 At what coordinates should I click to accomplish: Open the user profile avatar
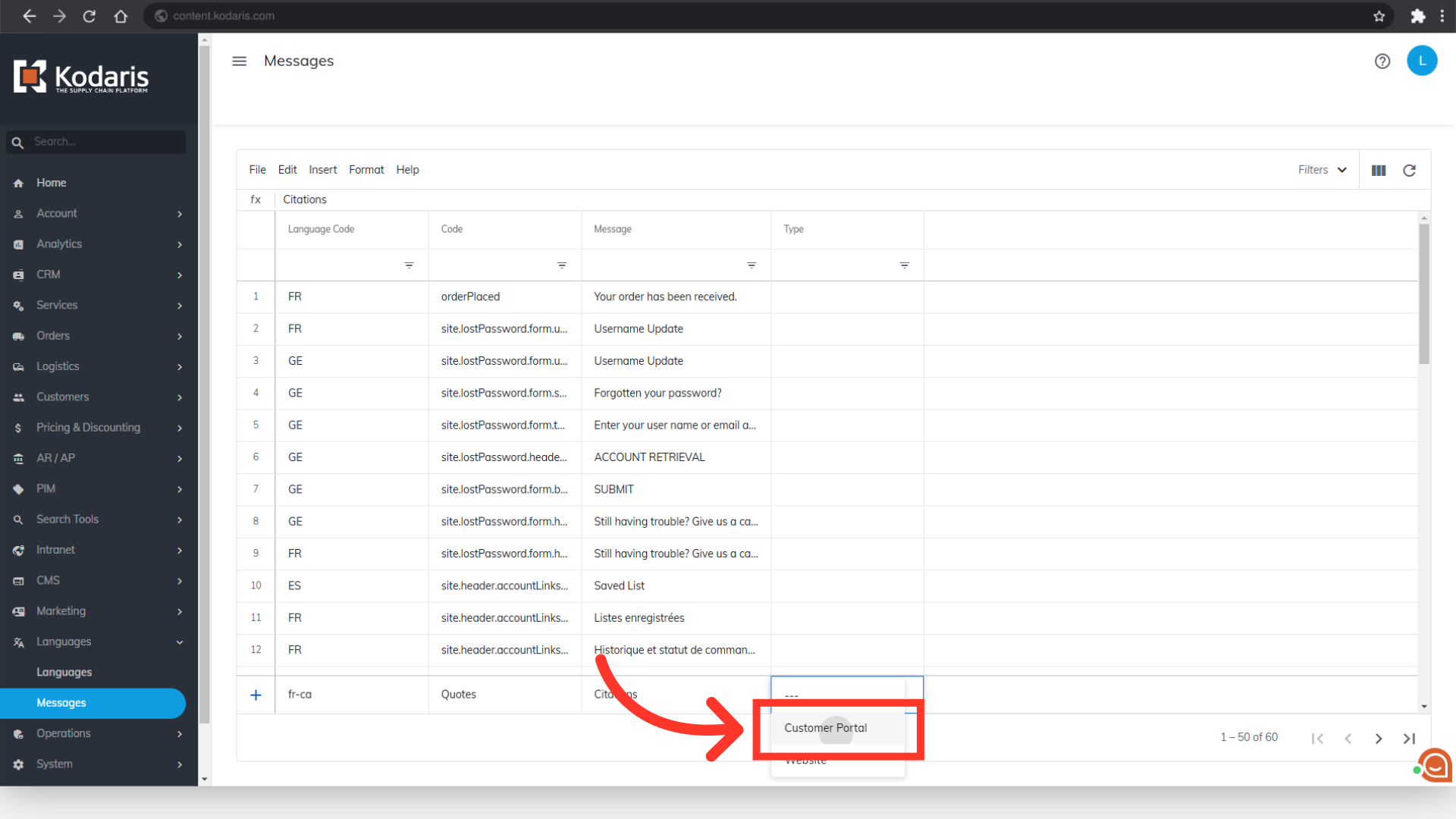click(x=1421, y=61)
